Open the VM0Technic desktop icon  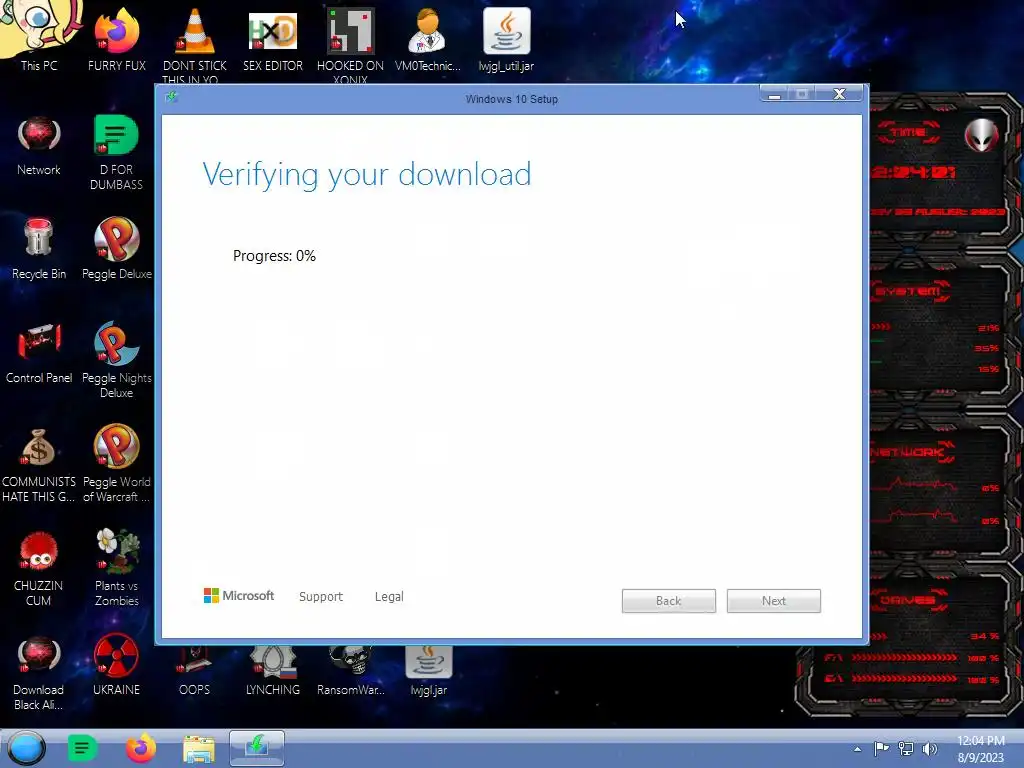[428, 39]
